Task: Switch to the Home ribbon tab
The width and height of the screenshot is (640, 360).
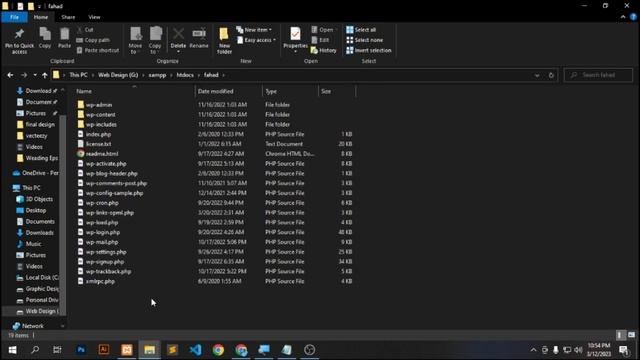Action: tap(41, 17)
